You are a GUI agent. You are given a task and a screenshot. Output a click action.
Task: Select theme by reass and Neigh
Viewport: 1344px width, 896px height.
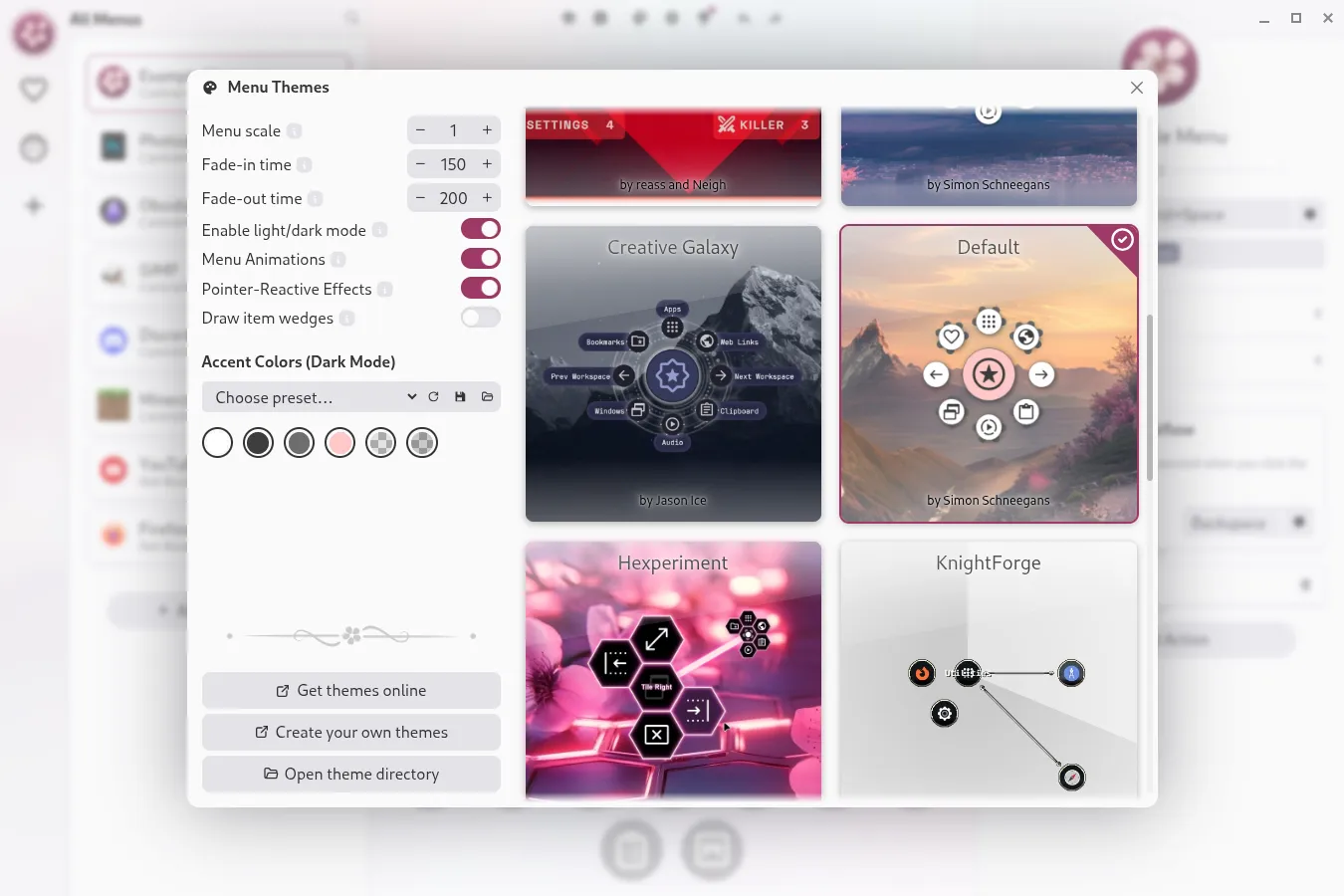coord(673,155)
